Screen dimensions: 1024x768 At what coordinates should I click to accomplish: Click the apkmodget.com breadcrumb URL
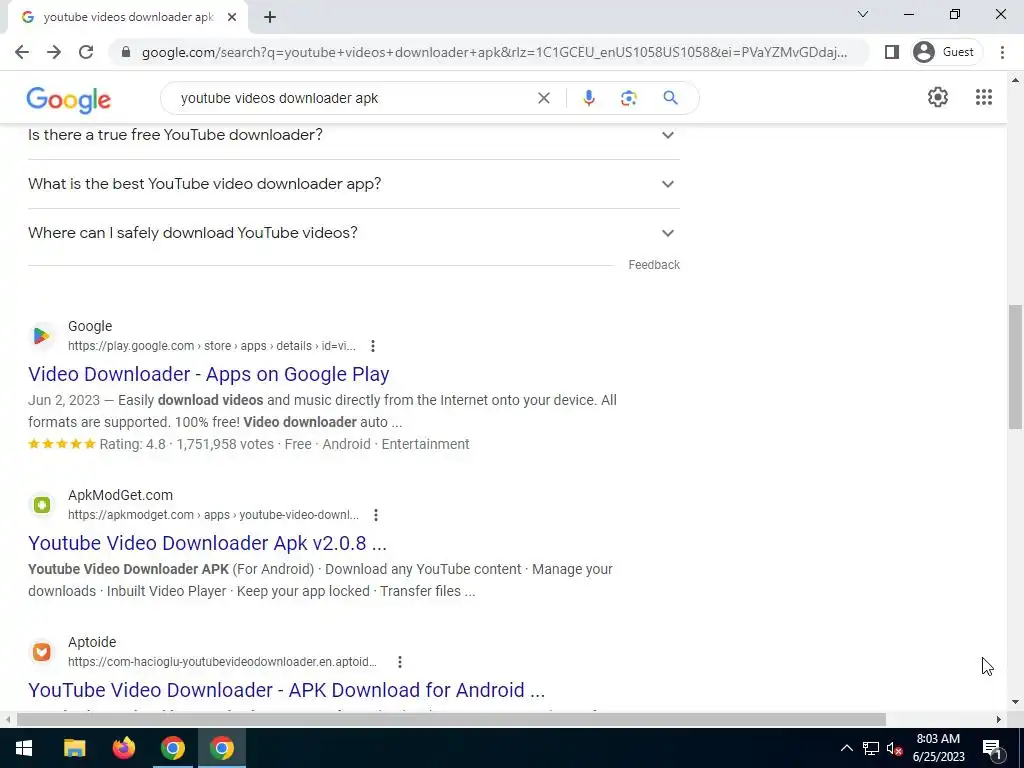tap(214, 515)
